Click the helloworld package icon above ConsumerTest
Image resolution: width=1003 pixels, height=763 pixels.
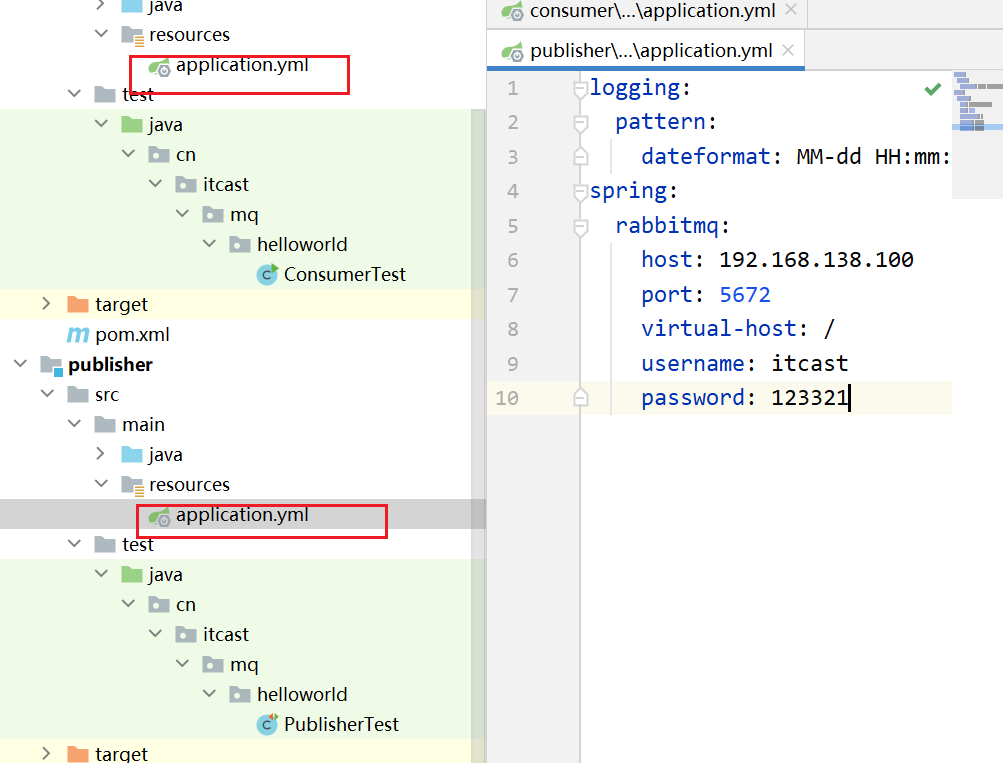pyautogui.click(x=240, y=244)
